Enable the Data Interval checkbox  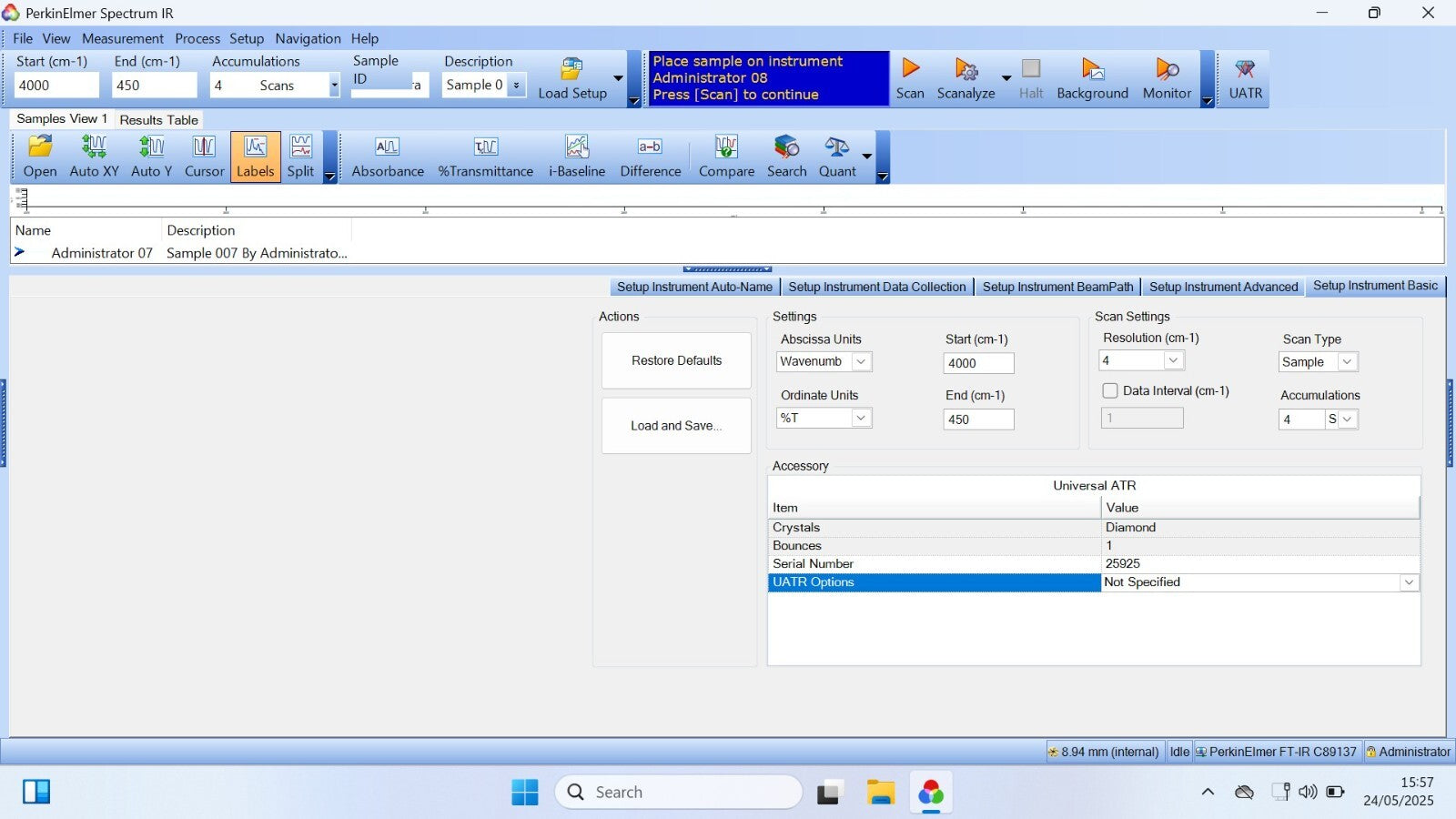1110,390
